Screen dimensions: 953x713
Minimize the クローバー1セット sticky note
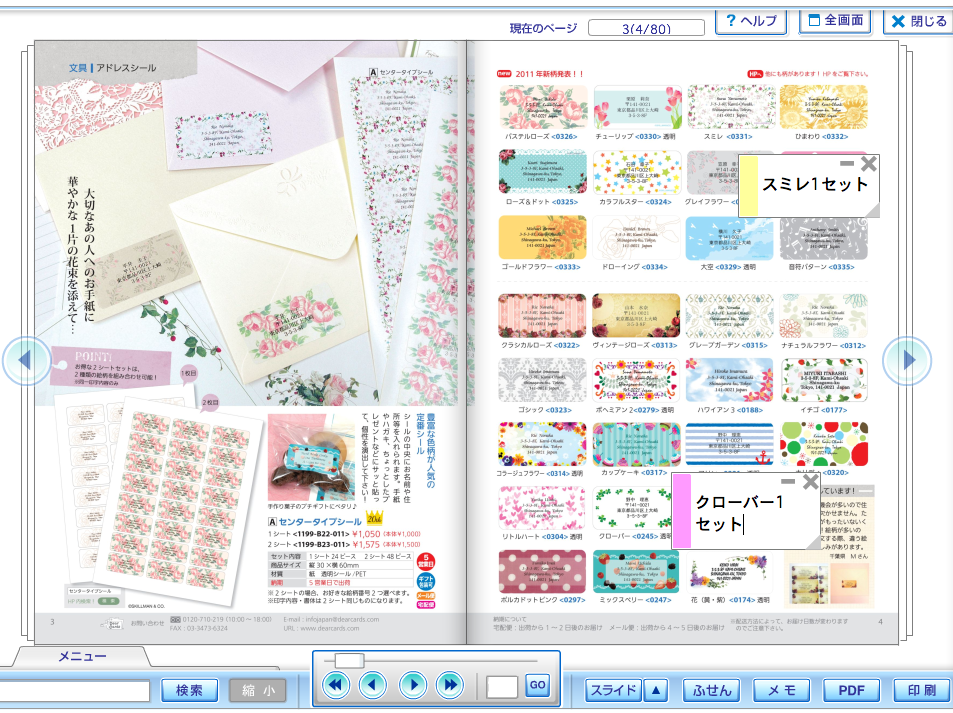click(788, 481)
